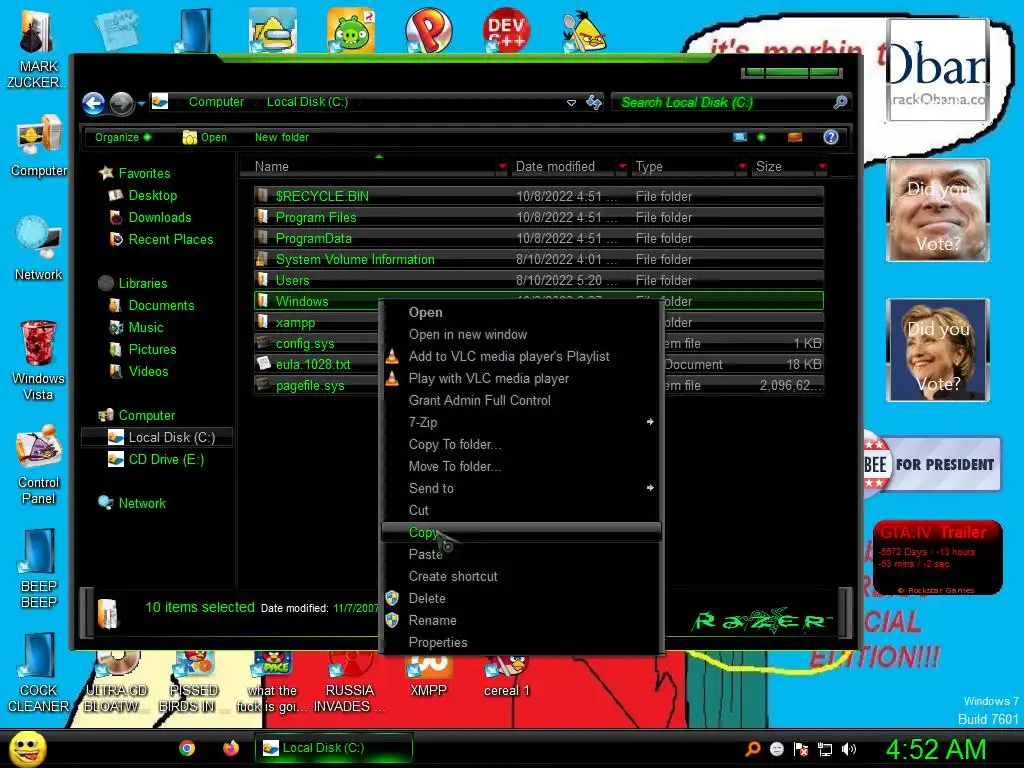Choose Copy in the context menu

[521, 532]
